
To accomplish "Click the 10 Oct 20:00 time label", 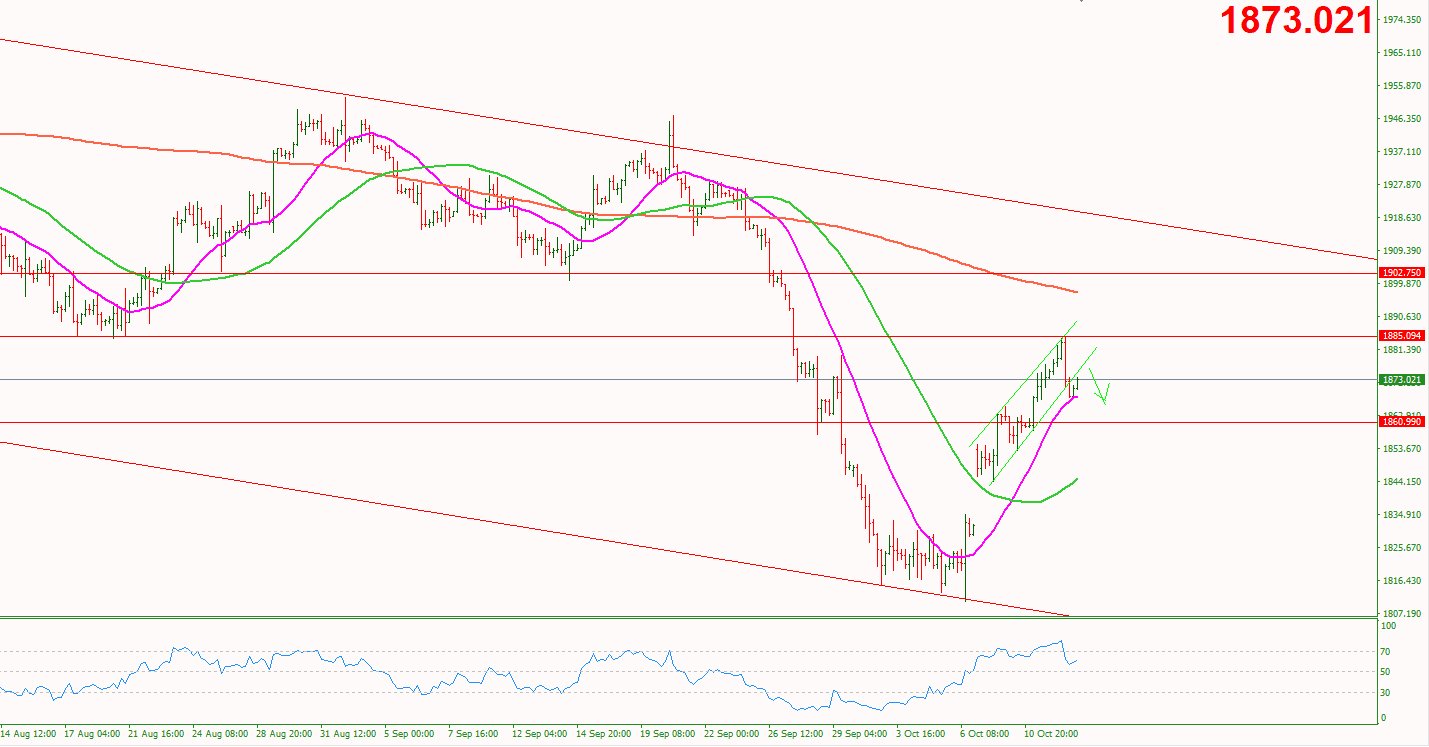I will [x=1051, y=734].
